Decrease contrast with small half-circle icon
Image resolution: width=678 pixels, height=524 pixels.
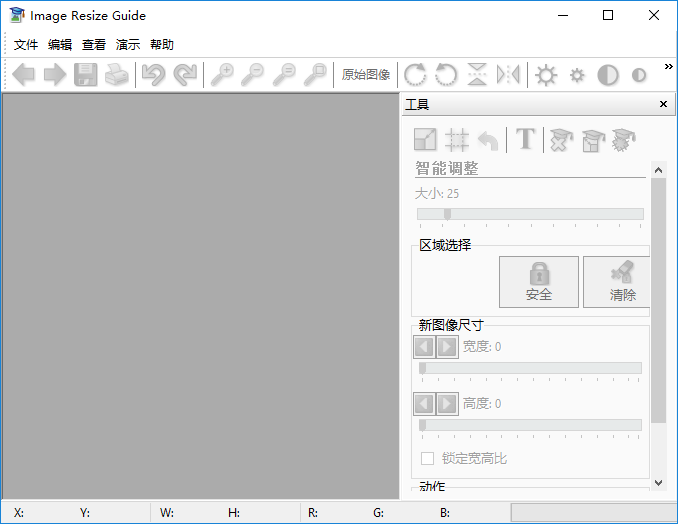click(639, 75)
